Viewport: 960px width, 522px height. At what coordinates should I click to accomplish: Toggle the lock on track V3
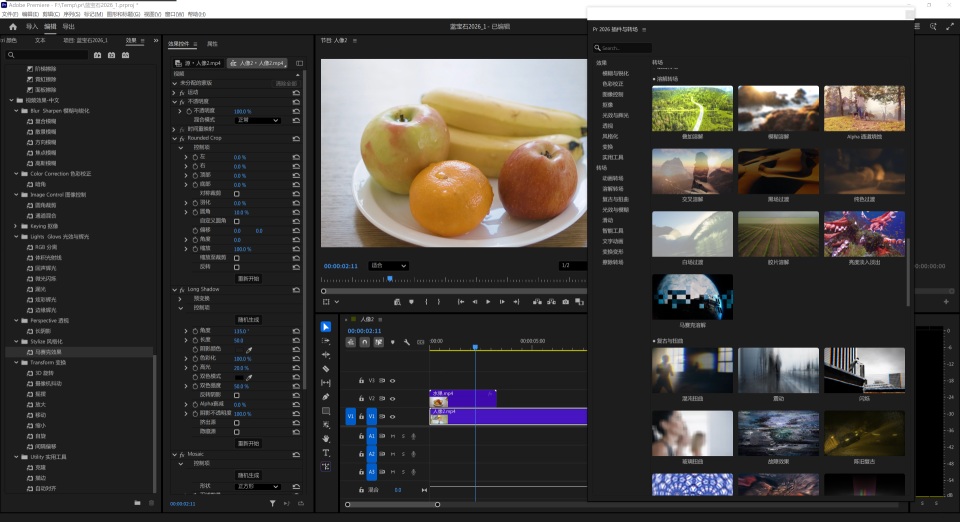pyautogui.click(x=361, y=381)
